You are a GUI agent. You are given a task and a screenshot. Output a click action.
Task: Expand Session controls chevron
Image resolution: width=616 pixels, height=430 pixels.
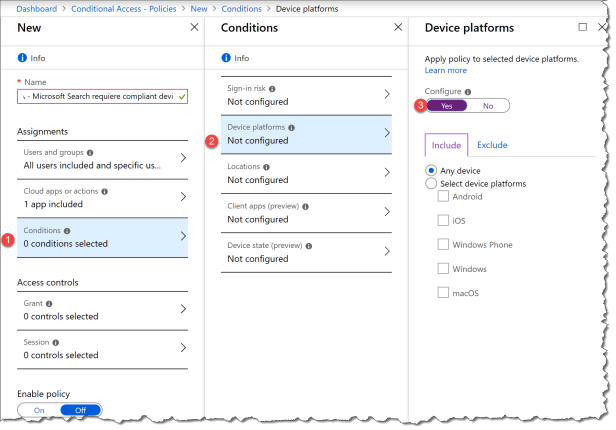pos(183,348)
